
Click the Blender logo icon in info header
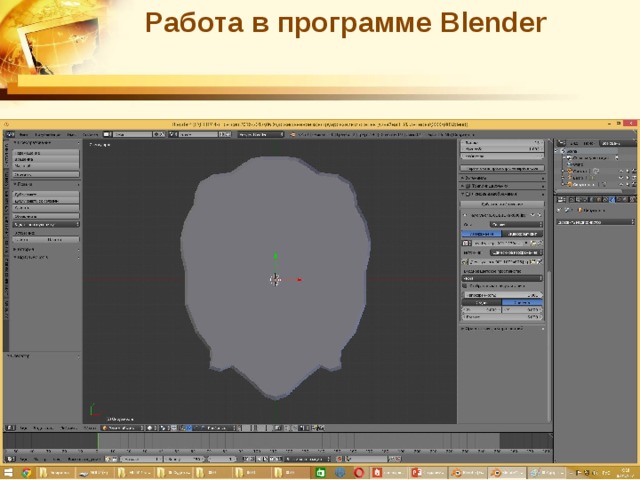tap(292, 134)
